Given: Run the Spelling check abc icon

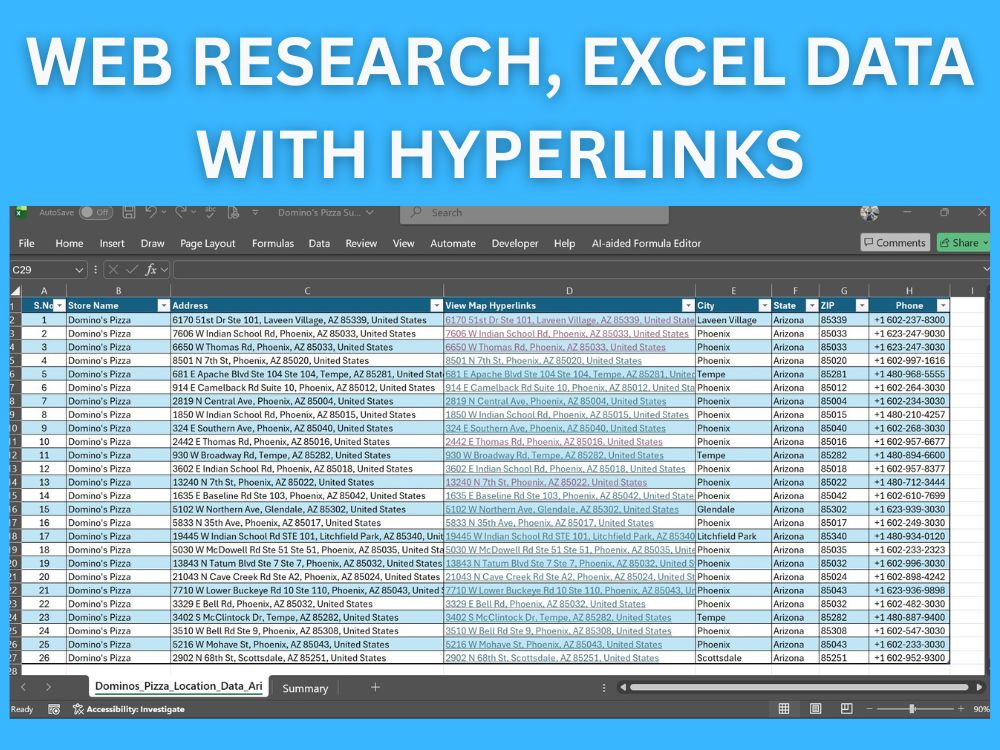Looking at the screenshot, I should pyautogui.click(x=210, y=212).
